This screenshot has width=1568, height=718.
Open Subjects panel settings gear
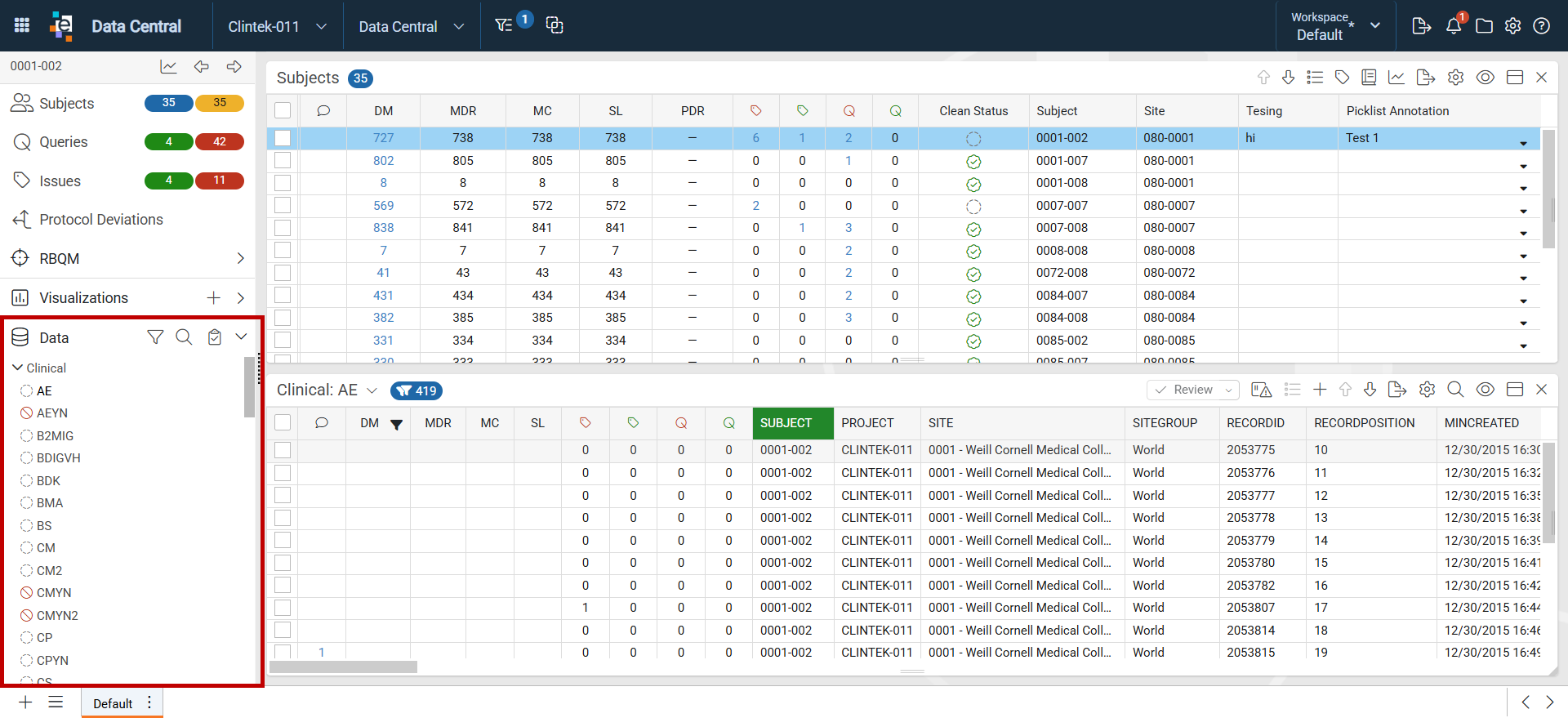1455,78
